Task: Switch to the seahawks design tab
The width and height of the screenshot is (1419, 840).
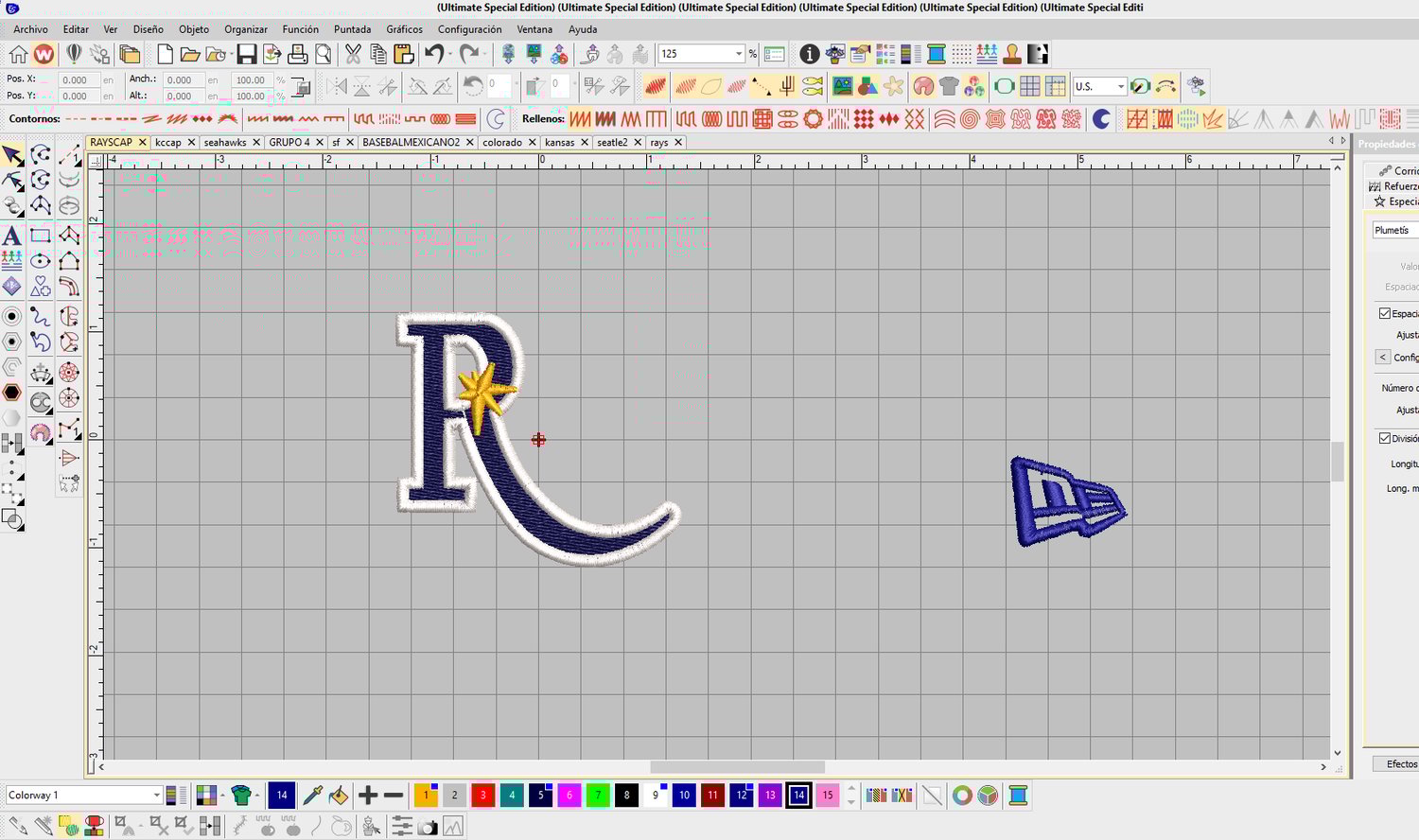Action: coord(225,142)
